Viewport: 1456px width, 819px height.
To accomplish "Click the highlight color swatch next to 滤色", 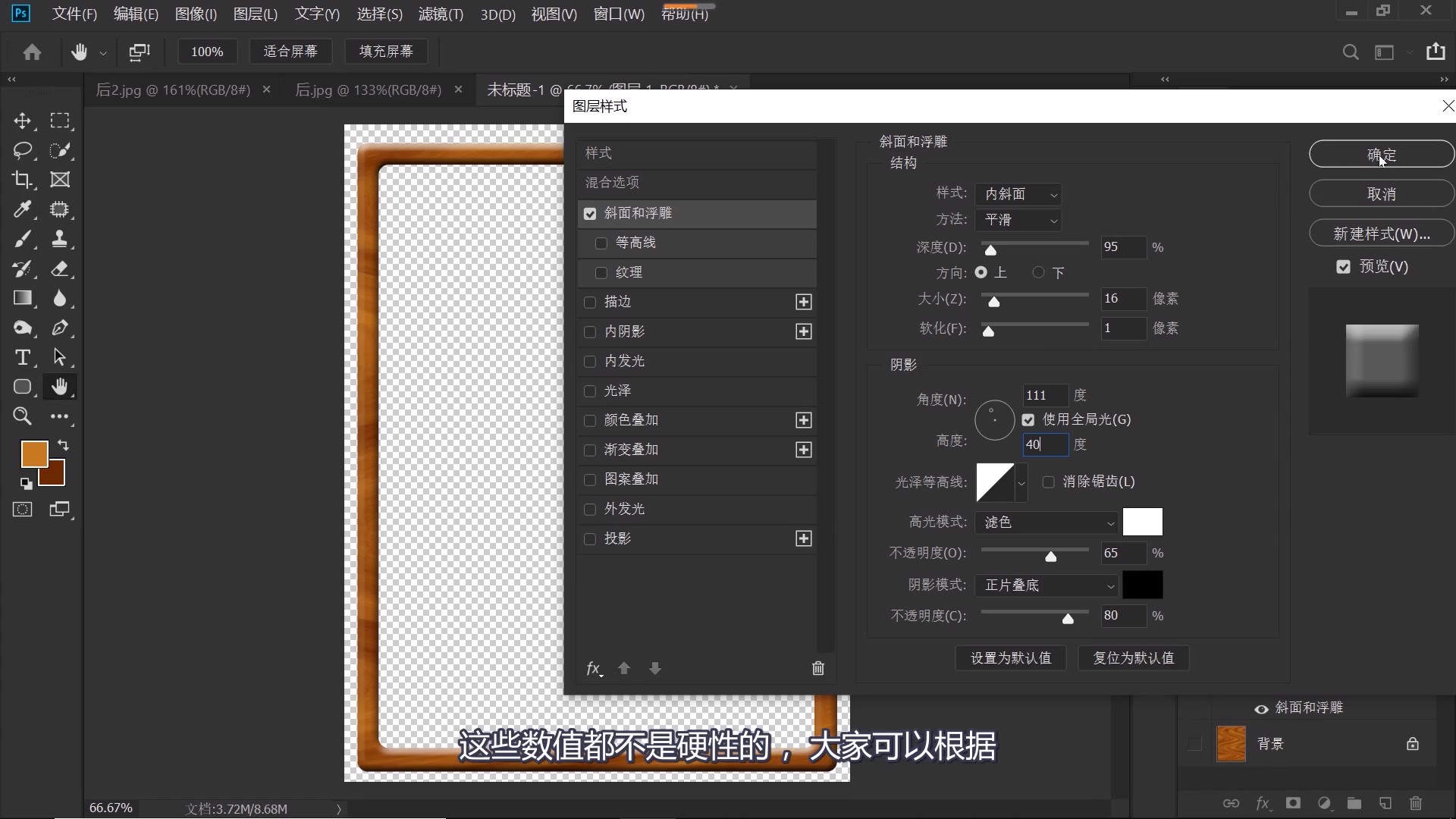I will pyautogui.click(x=1143, y=522).
